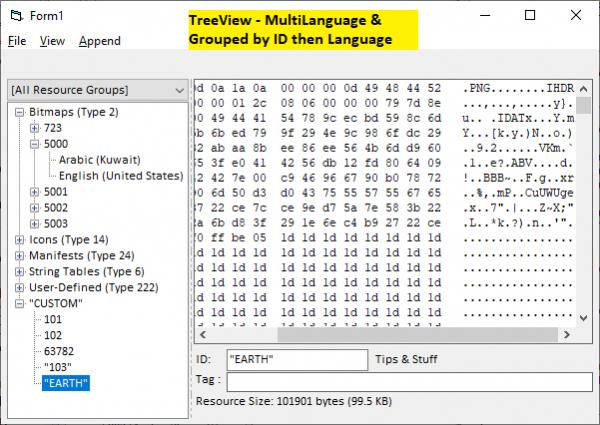Click the ID input field
The height and width of the screenshot is (425, 600).
[297, 360]
